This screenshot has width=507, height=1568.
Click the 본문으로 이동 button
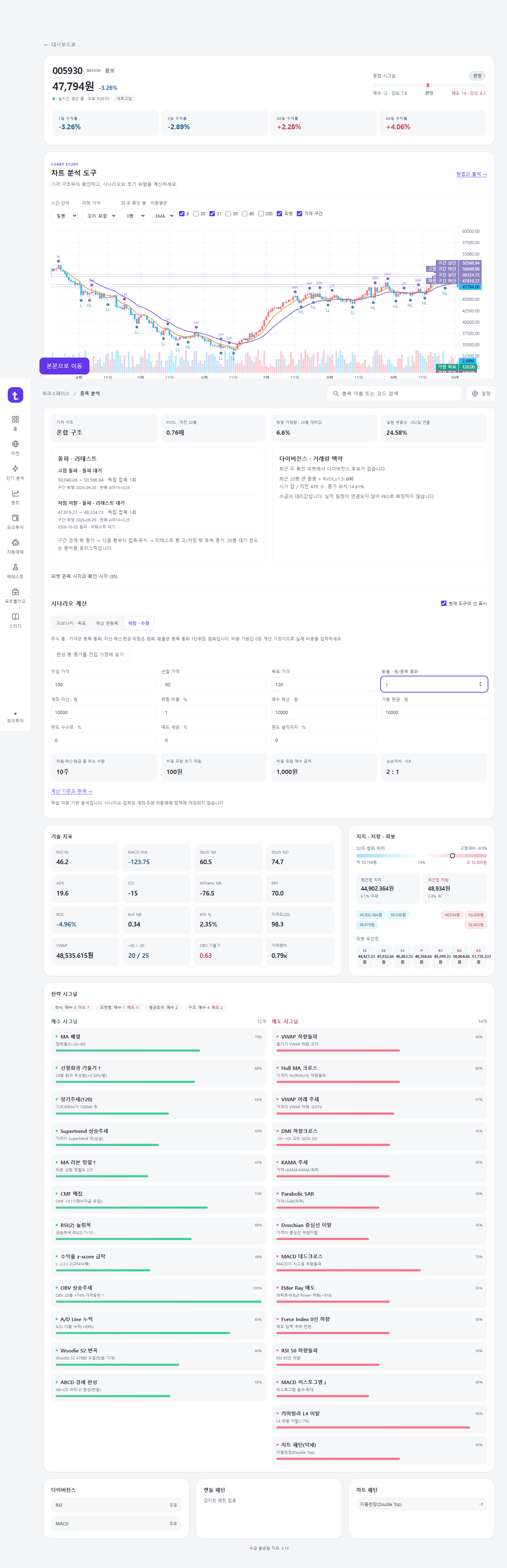64,366
